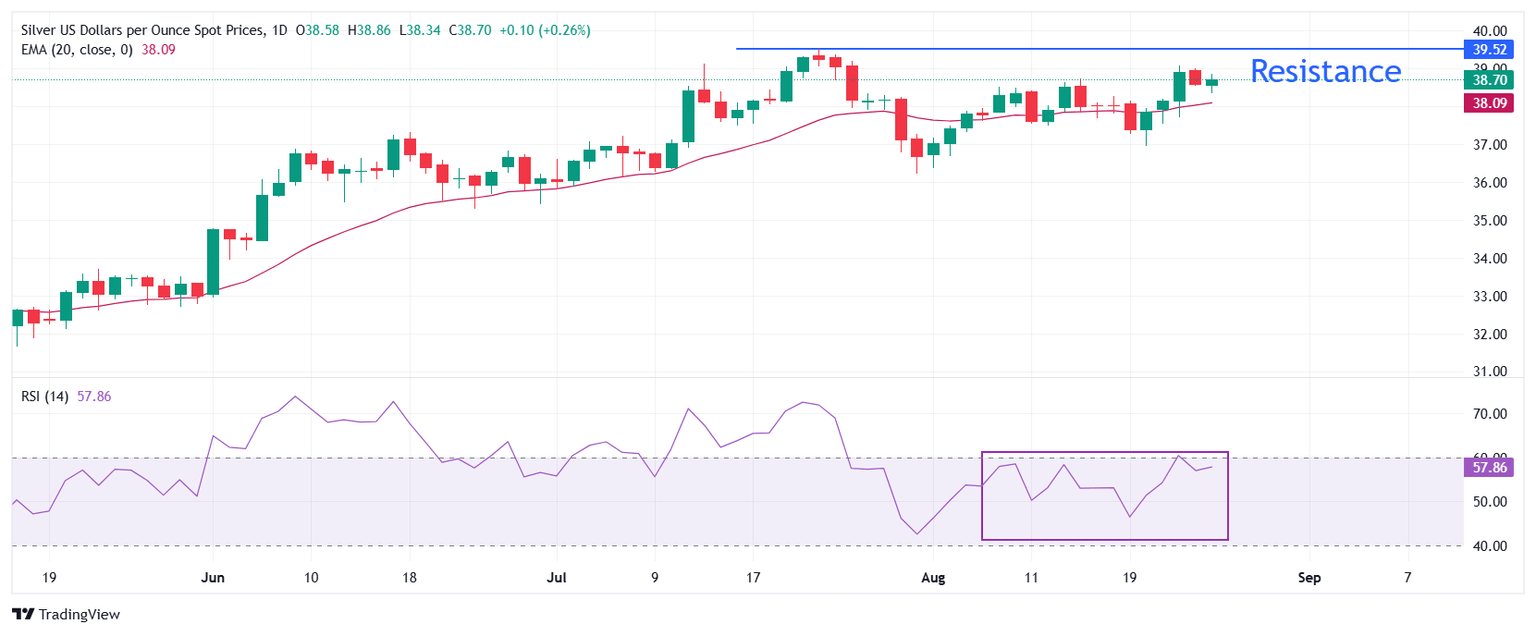The width and height of the screenshot is (1536, 634).
Task: Click the RSI (14) indicator label
Action: [45, 396]
